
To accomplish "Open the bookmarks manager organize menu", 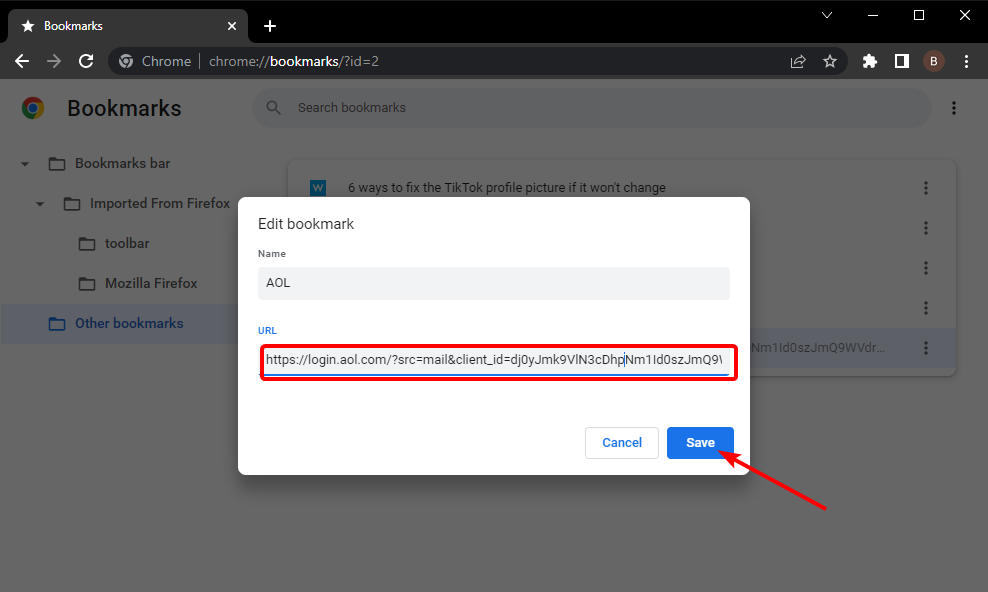I will click(953, 108).
